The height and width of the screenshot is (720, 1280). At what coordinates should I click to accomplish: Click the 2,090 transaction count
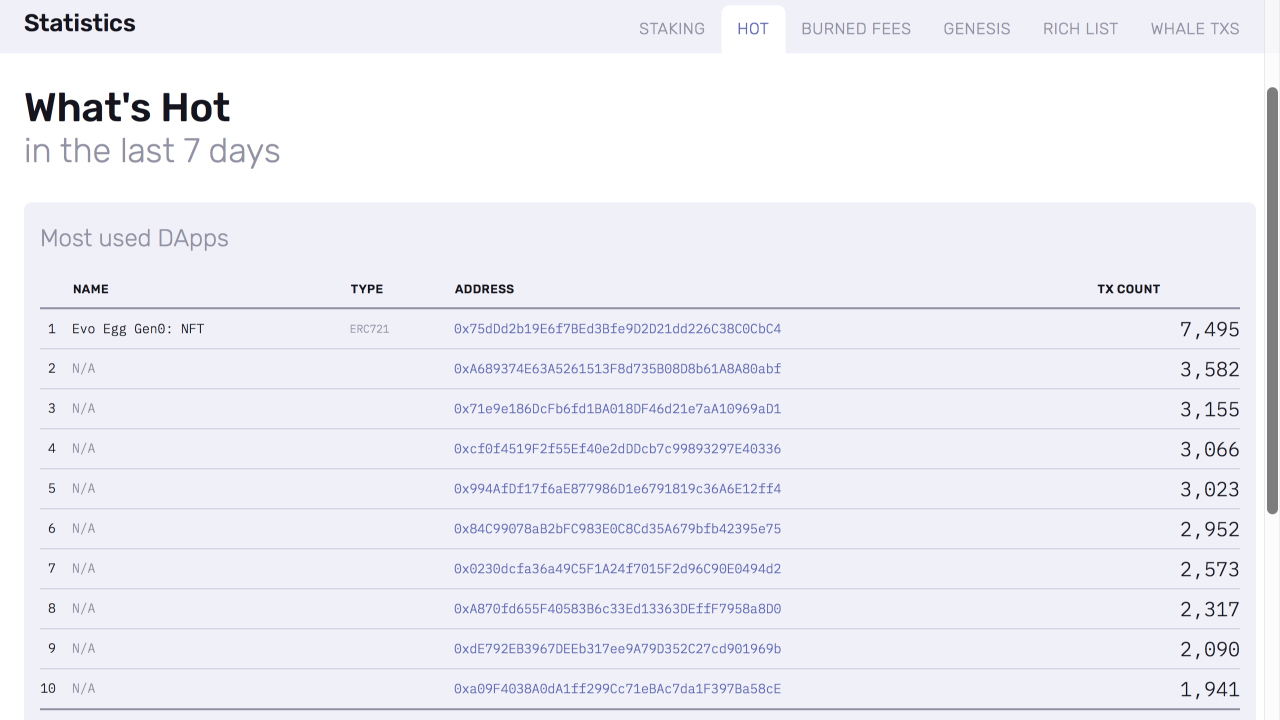point(1210,649)
